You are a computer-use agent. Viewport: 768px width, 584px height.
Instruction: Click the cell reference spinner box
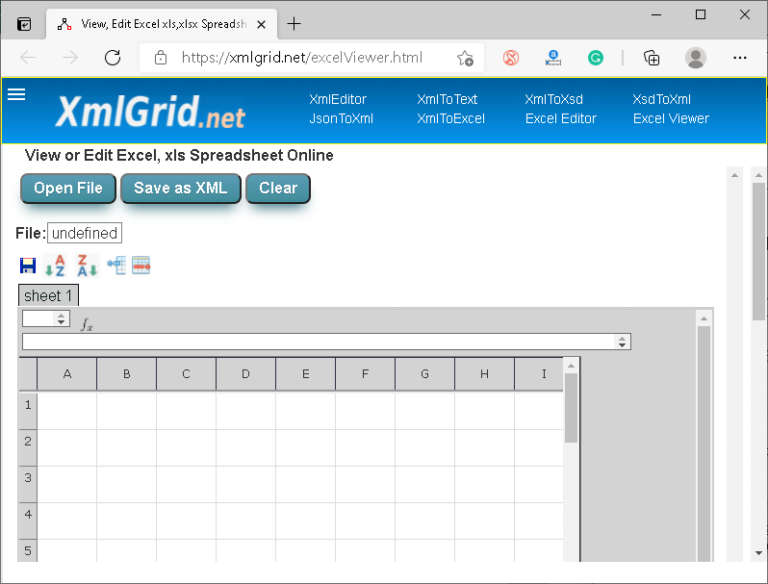[39, 319]
